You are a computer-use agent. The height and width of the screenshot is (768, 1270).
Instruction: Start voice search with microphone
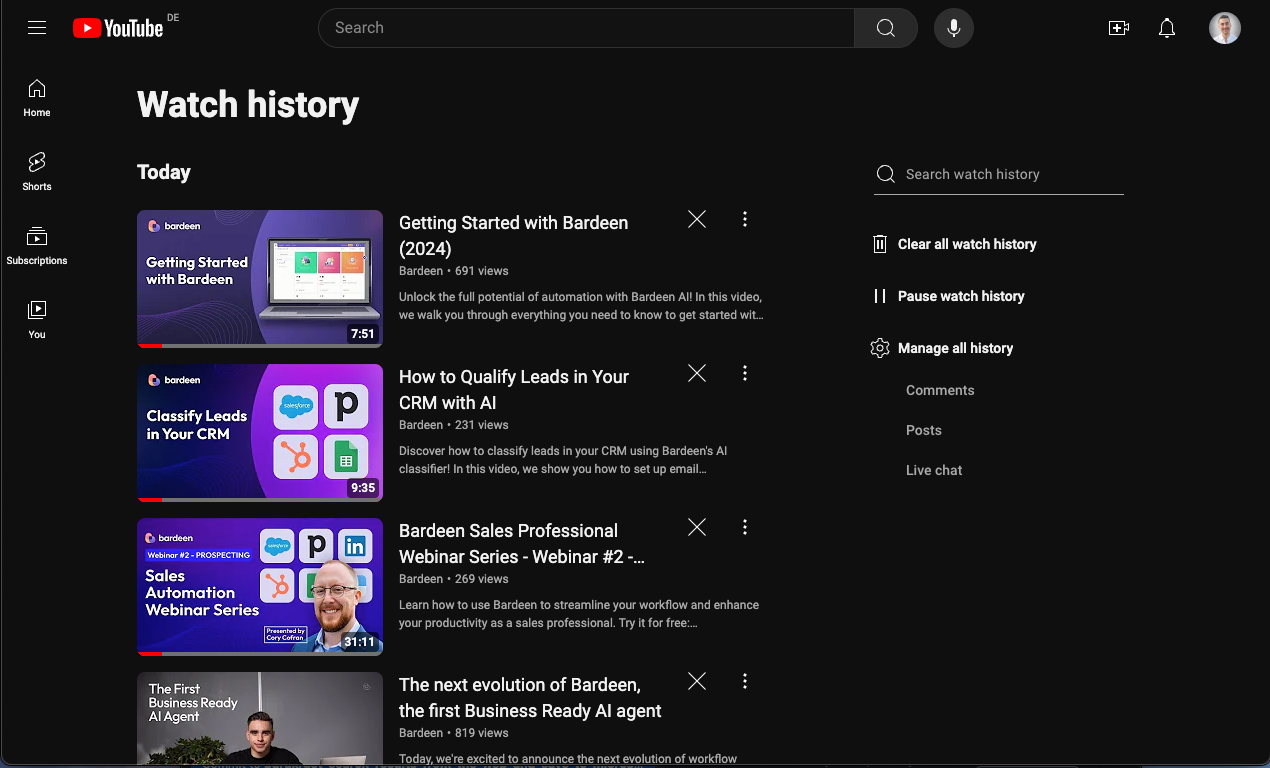pyautogui.click(x=954, y=28)
